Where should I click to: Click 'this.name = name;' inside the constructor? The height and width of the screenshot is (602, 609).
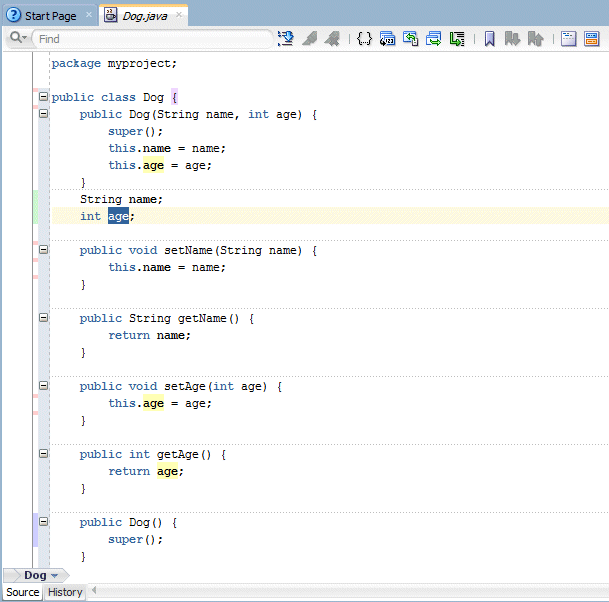pyautogui.click(x=167, y=148)
